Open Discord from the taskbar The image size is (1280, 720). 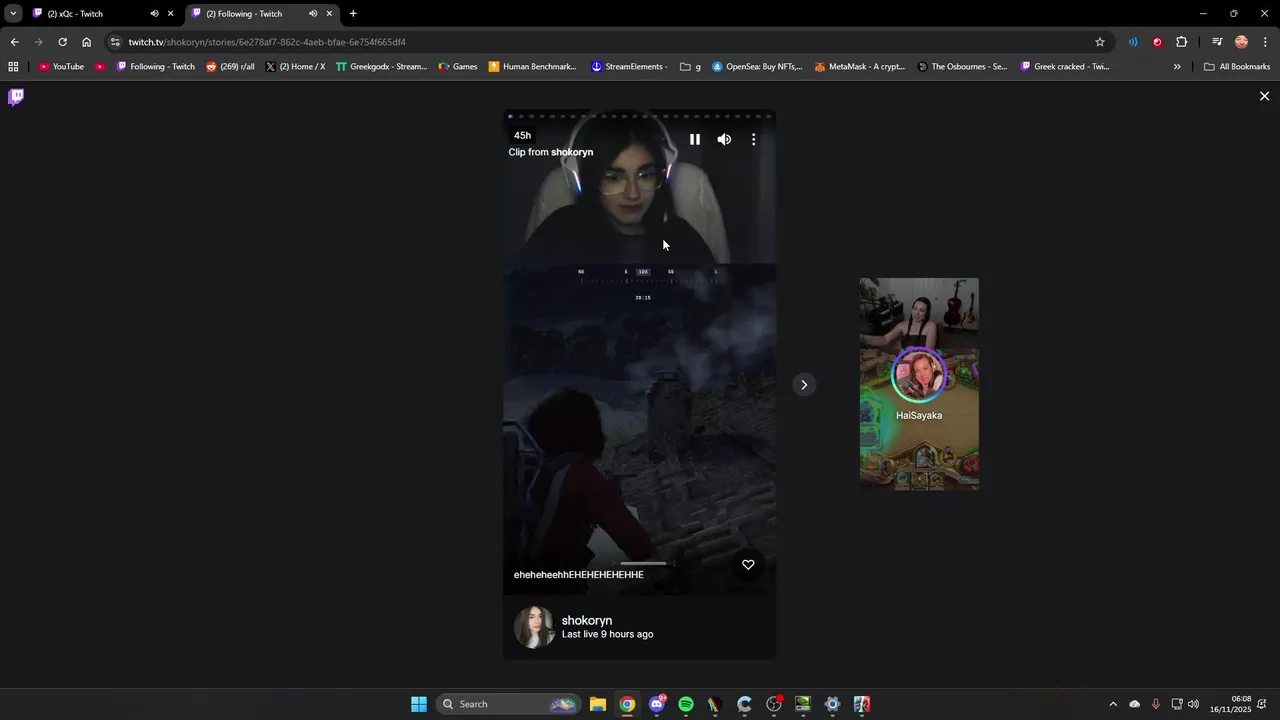[657, 704]
